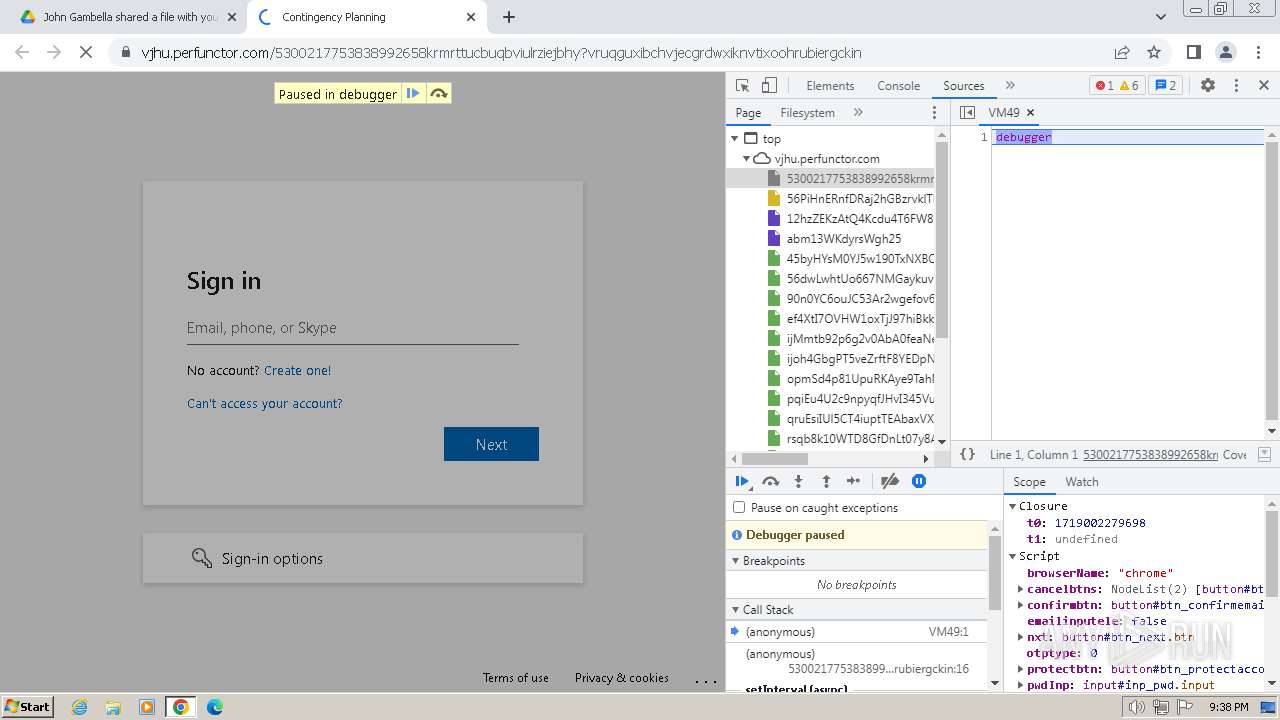The width and height of the screenshot is (1280, 720).
Task: Click the Next button on sign-in form
Action: tap(491, 444)
